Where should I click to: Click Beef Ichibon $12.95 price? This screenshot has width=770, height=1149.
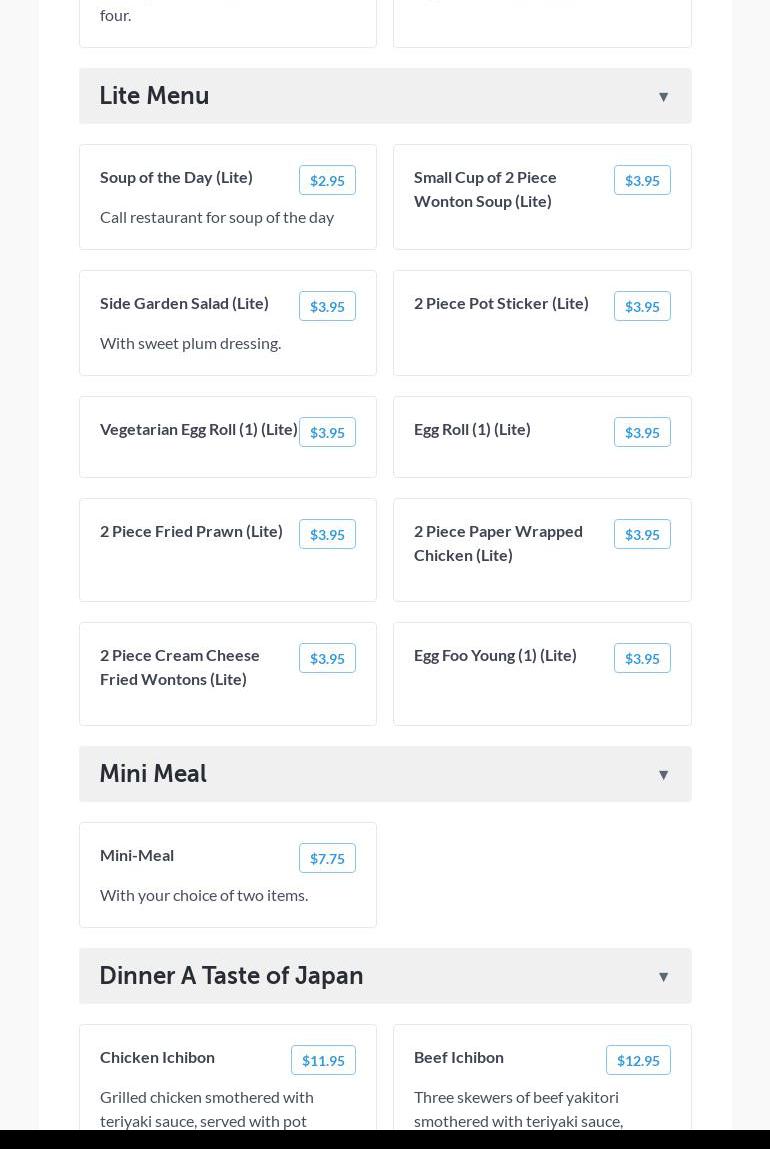(x=638, y=1060)
